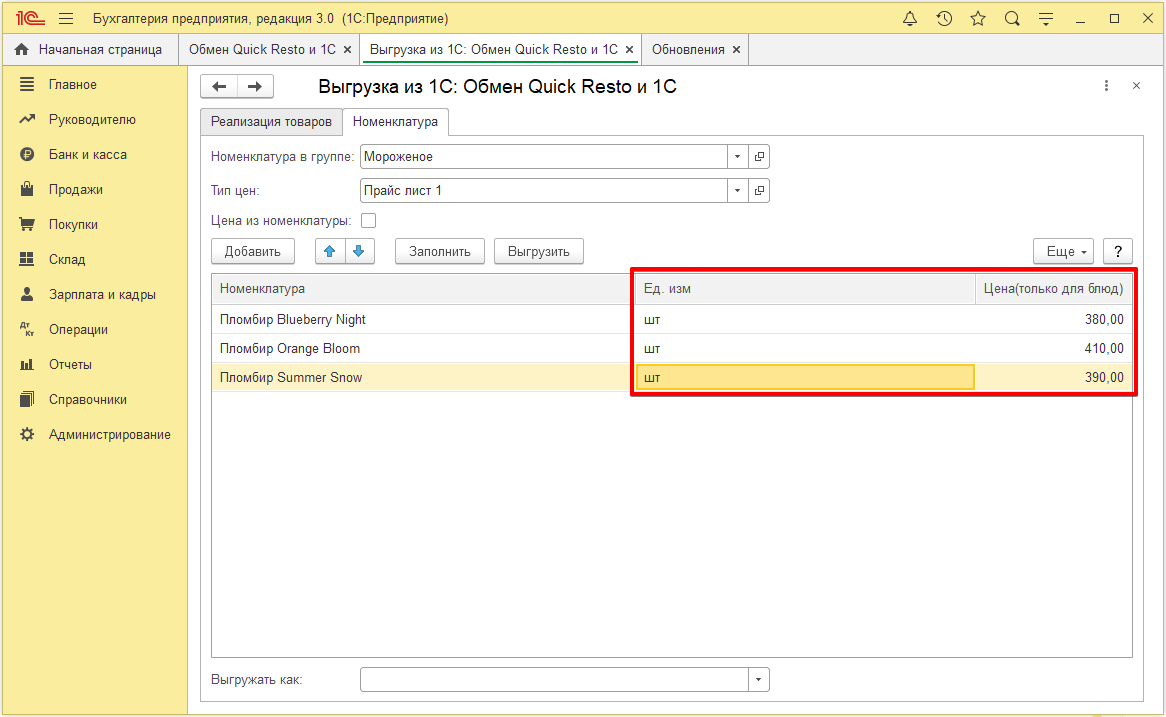Select Пломбир Blueberry Night row
The image size is (1166, 717).
coord(671,320)
